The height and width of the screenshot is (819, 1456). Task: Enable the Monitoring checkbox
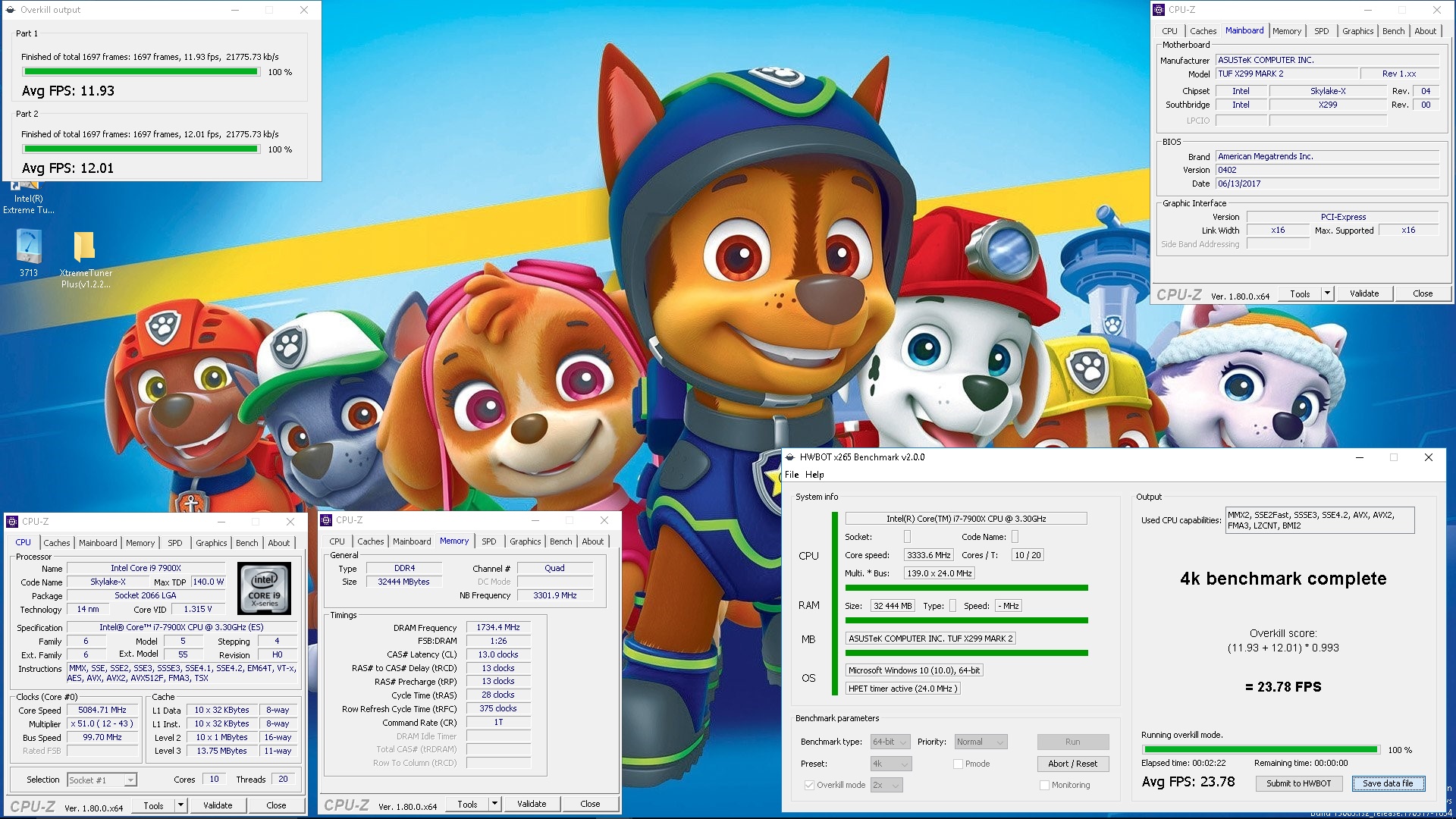click(x=1044, y=785)
